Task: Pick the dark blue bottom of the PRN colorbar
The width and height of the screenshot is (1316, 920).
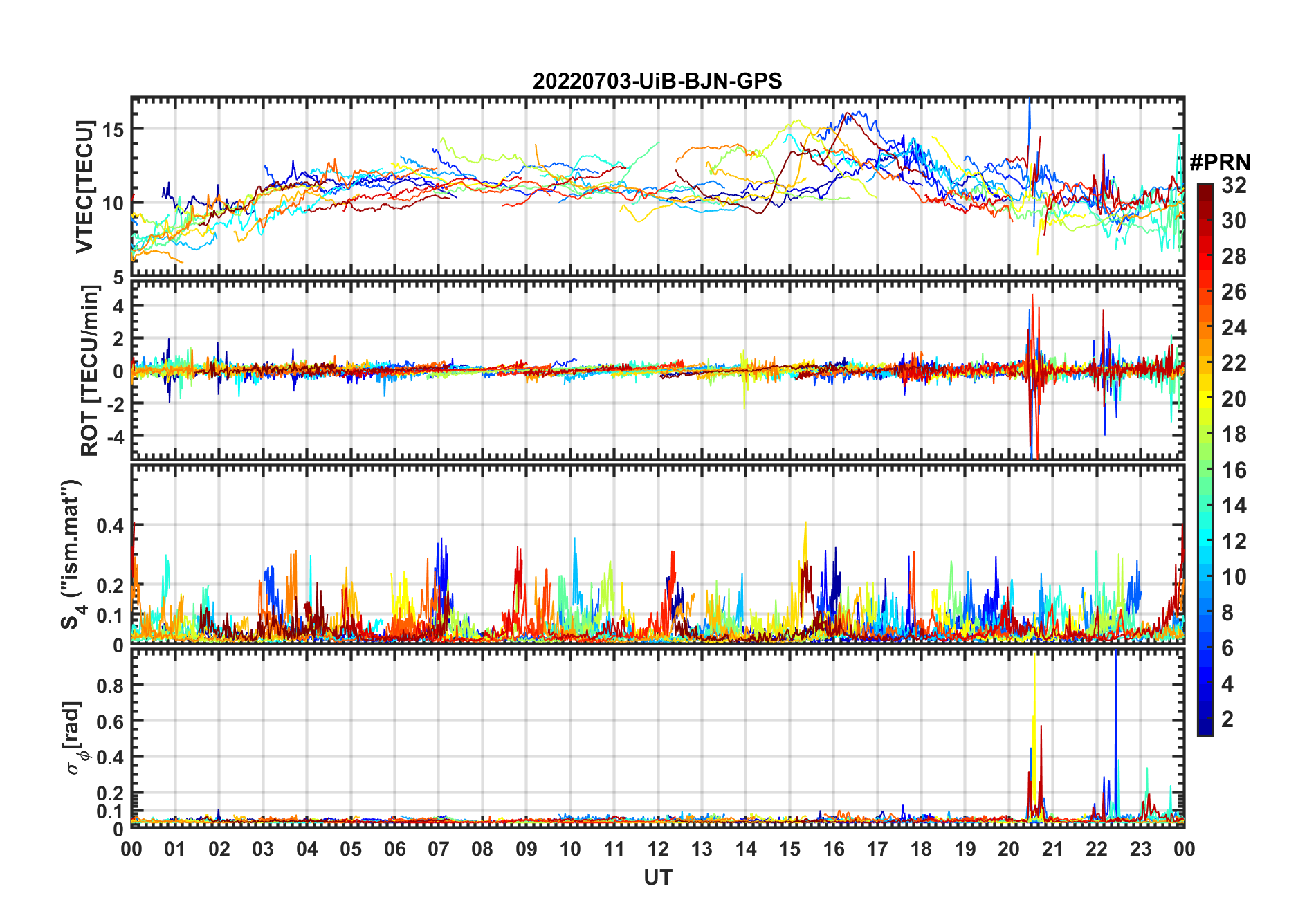Action: click(x=1205, y=726)
